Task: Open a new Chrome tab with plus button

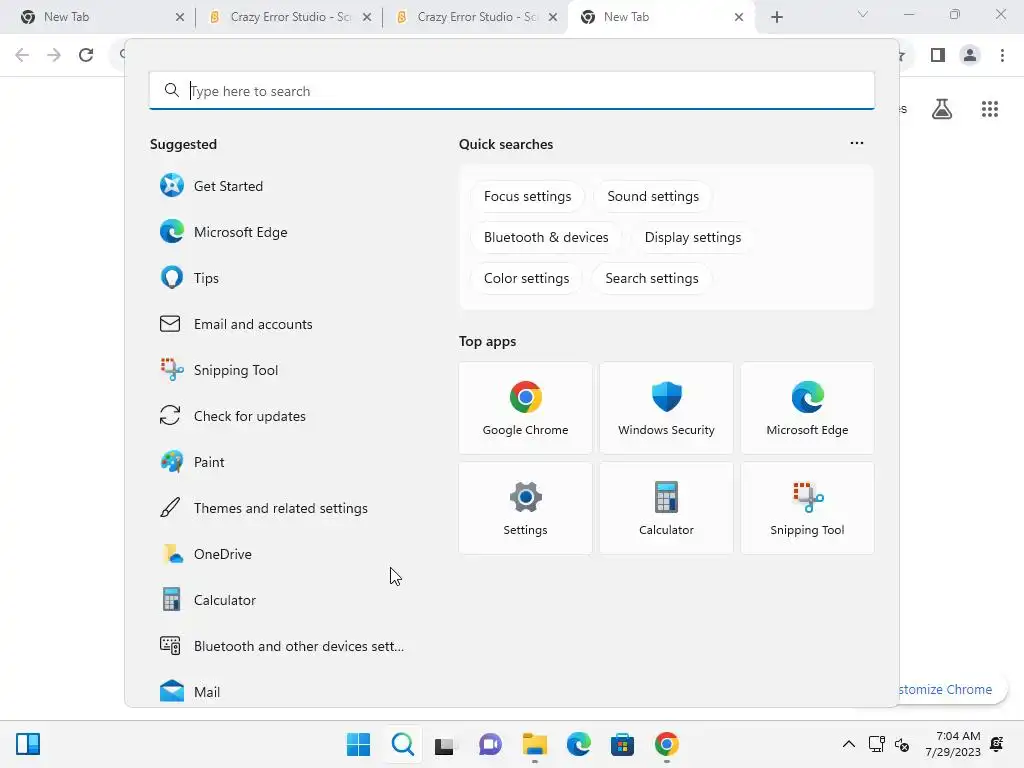Action: tap(776, 17)
